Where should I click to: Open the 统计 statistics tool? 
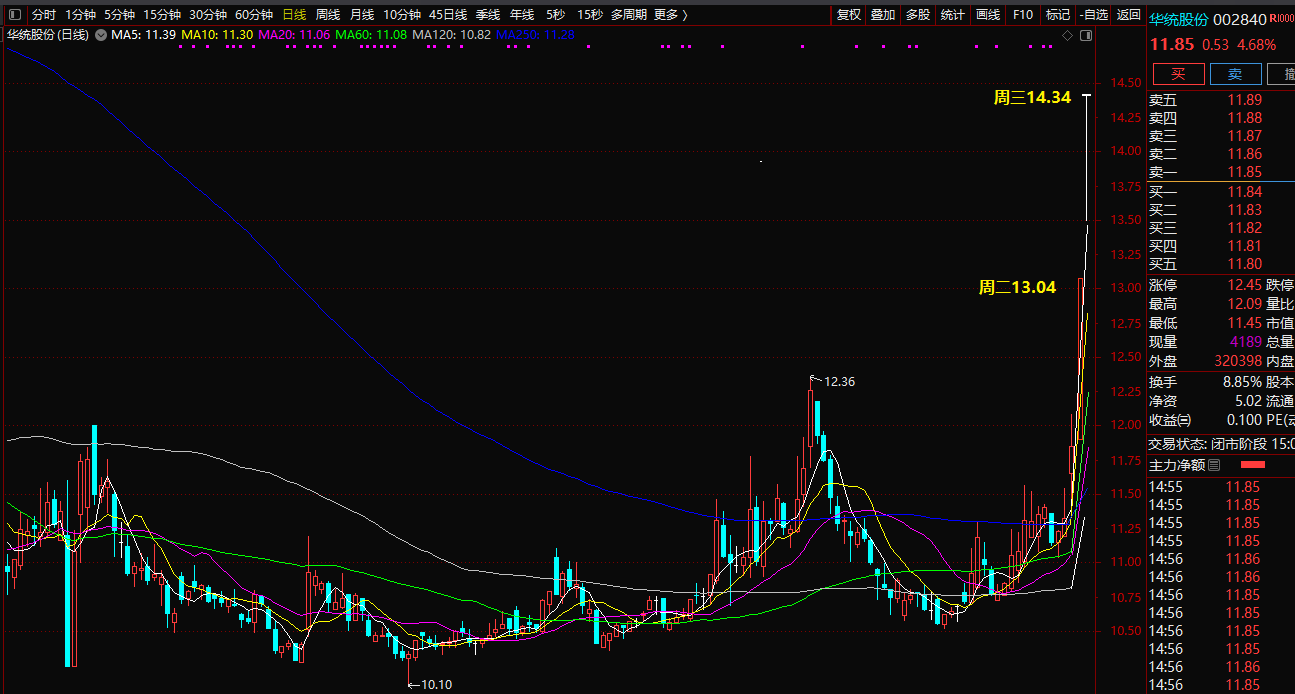click(x=953, y=15)
